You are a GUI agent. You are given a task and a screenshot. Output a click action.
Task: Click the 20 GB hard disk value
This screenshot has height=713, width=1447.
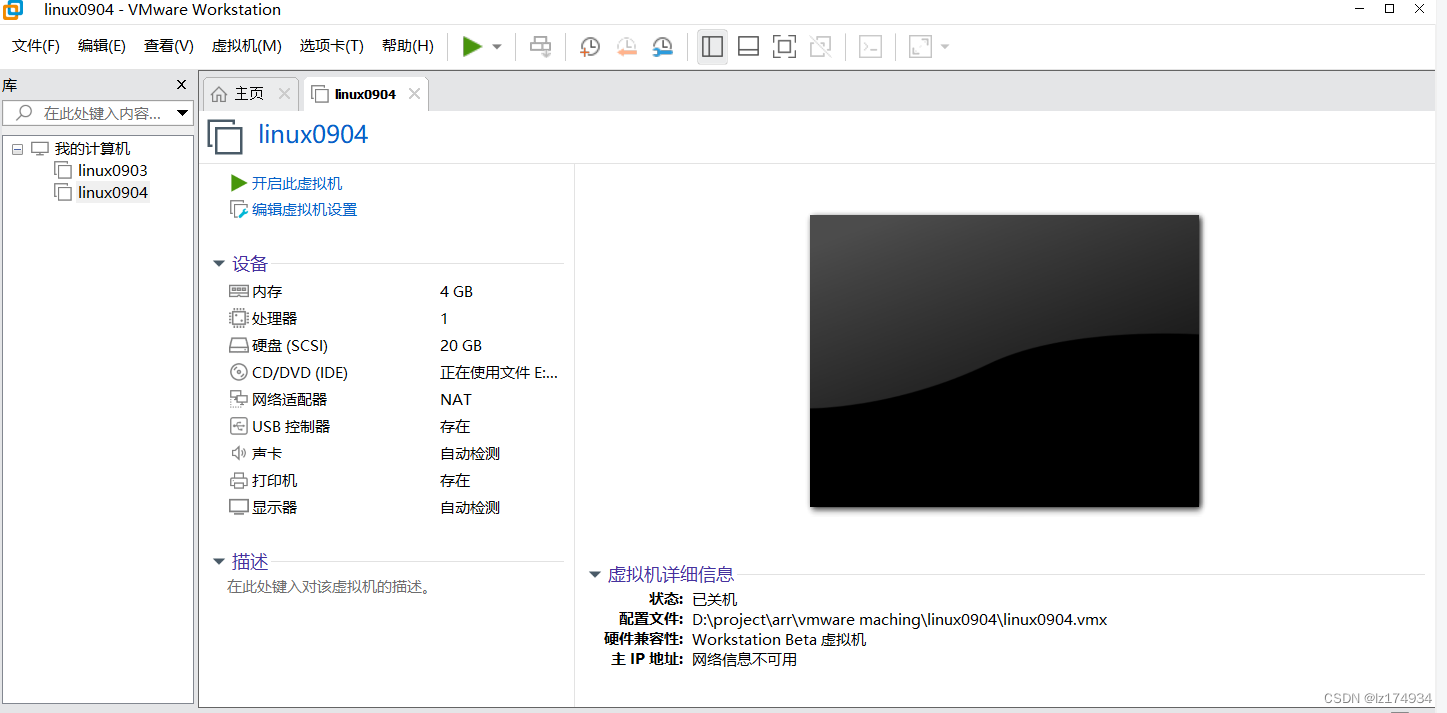[461, 346]
